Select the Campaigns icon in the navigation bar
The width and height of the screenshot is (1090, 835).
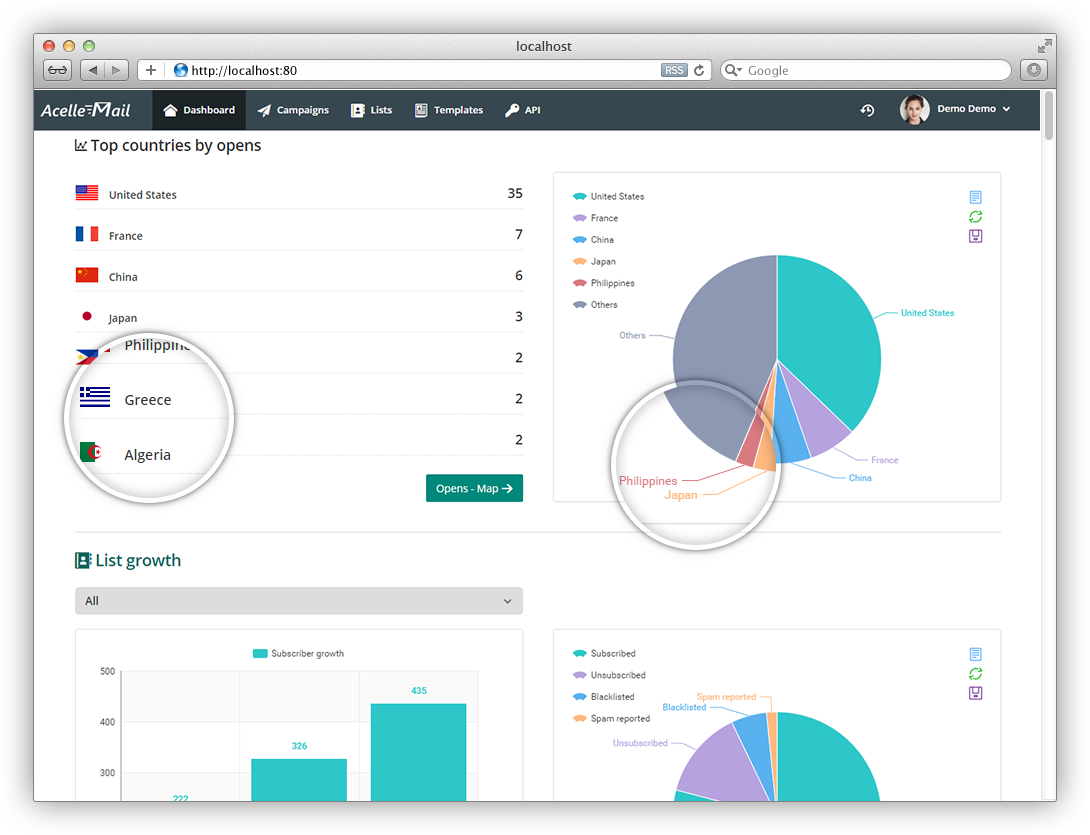pyautogui.click(x=263, y=110)
